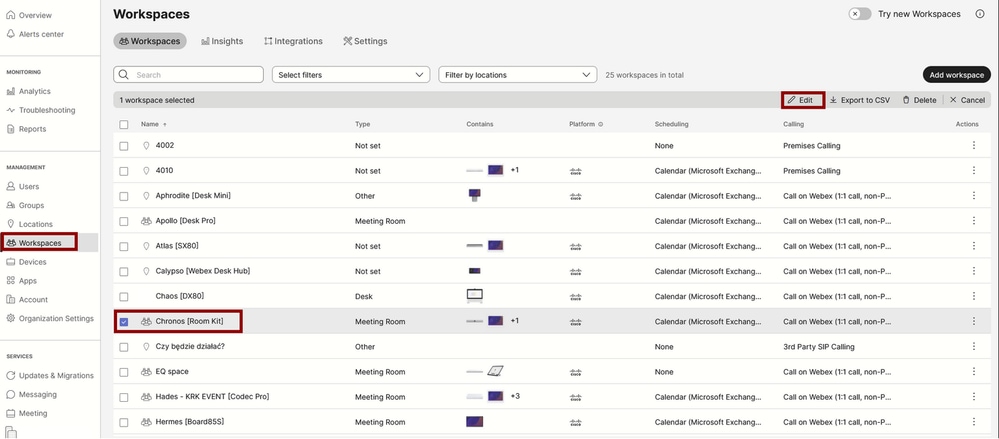Click the Contains column header

point(480,124)
